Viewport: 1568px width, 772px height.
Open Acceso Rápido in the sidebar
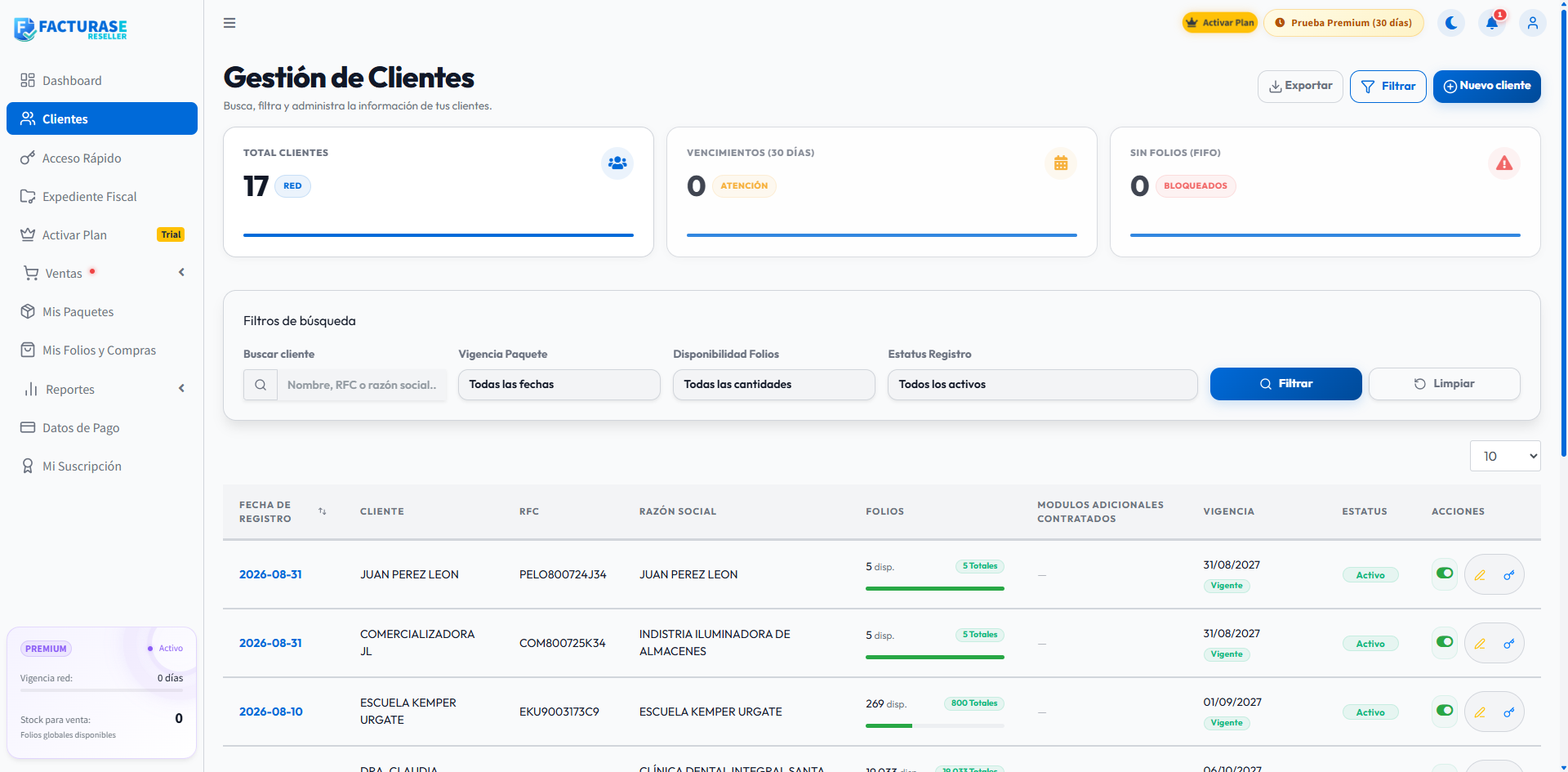(102, 158)
